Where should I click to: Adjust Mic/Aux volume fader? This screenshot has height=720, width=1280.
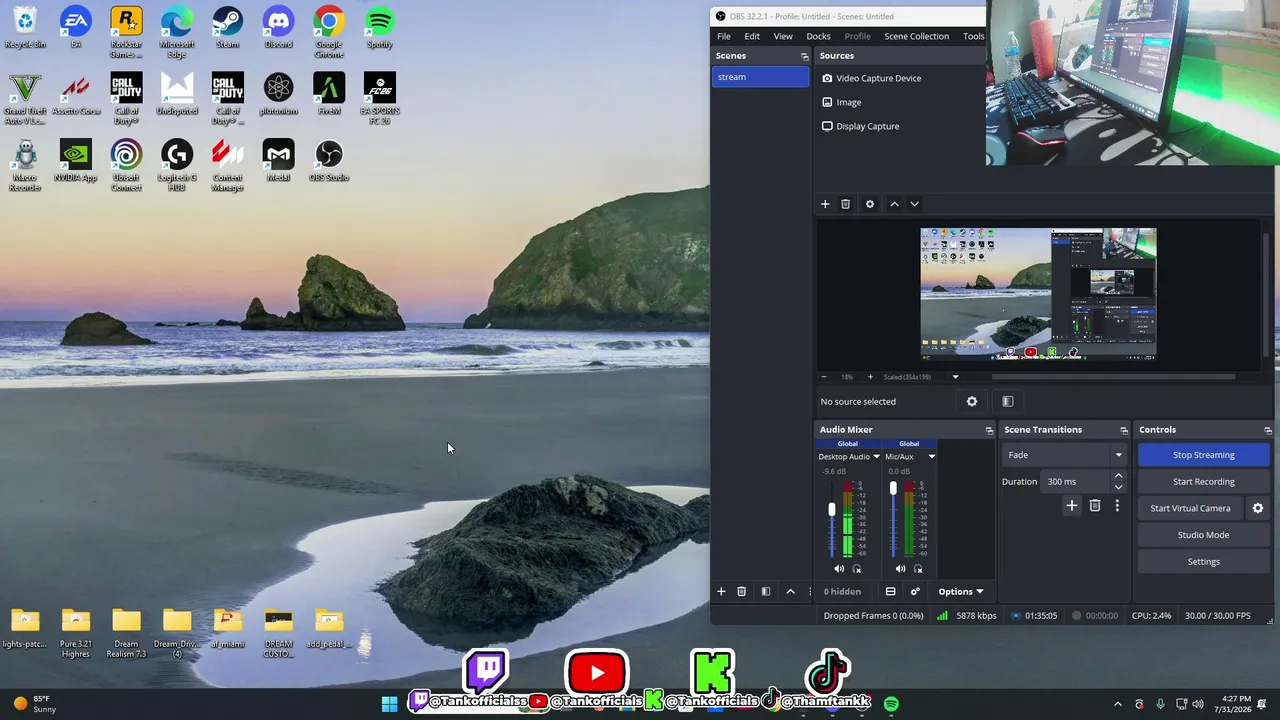[893, 489]
